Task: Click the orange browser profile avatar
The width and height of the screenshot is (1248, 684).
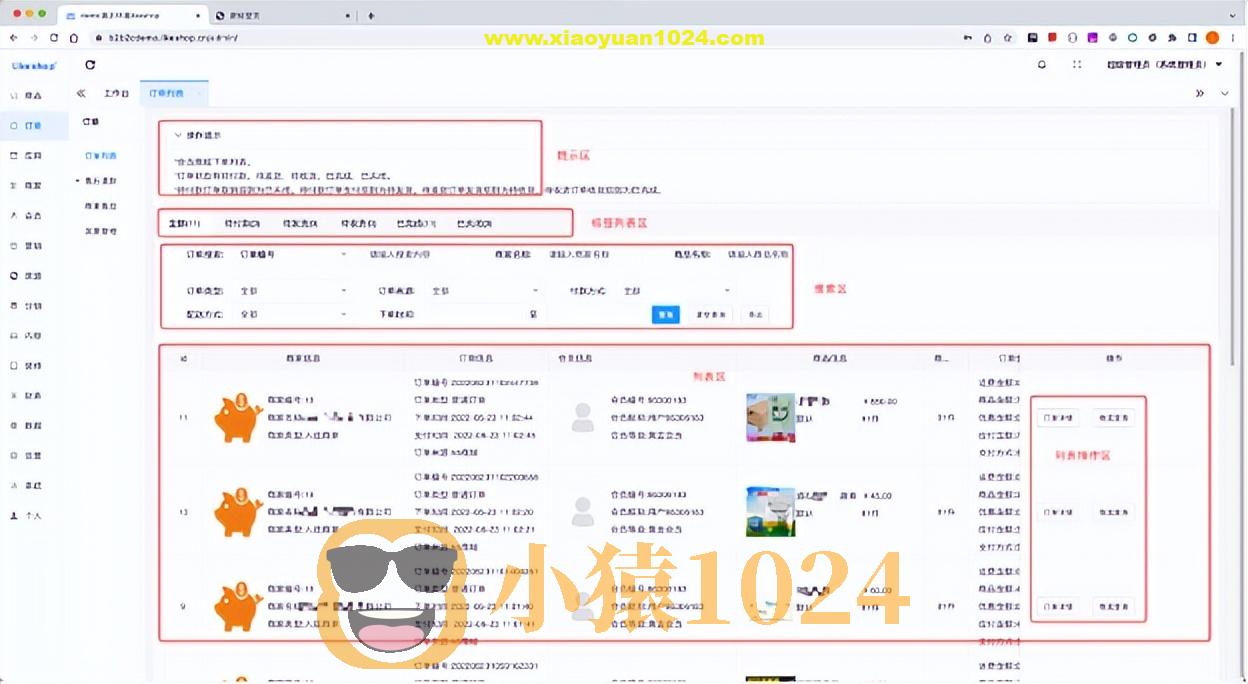Action: tap(1212, 38)
